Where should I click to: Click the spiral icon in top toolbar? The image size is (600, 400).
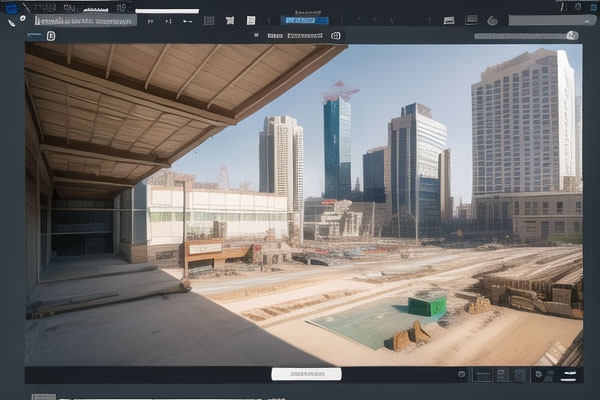click(x=492, y=20)
